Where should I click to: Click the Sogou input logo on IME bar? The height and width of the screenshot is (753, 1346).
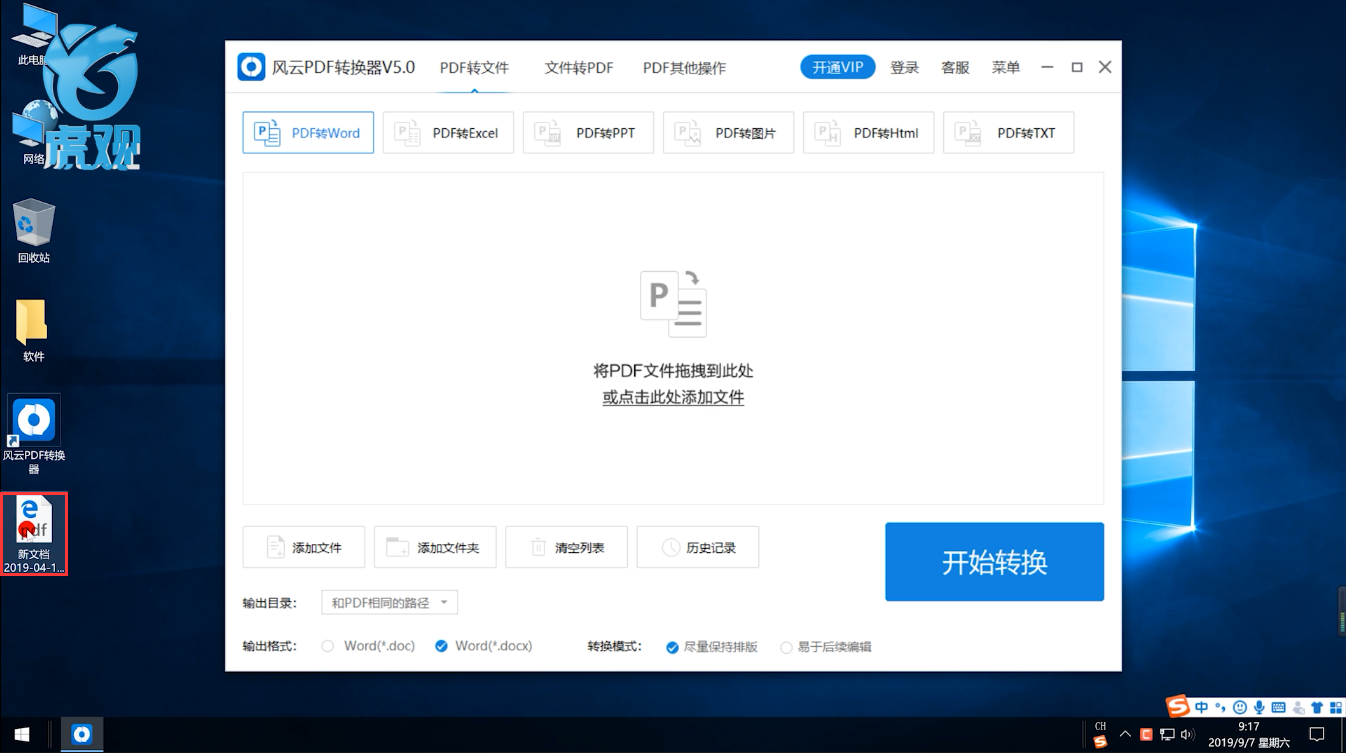click(x=1179, y=707)
